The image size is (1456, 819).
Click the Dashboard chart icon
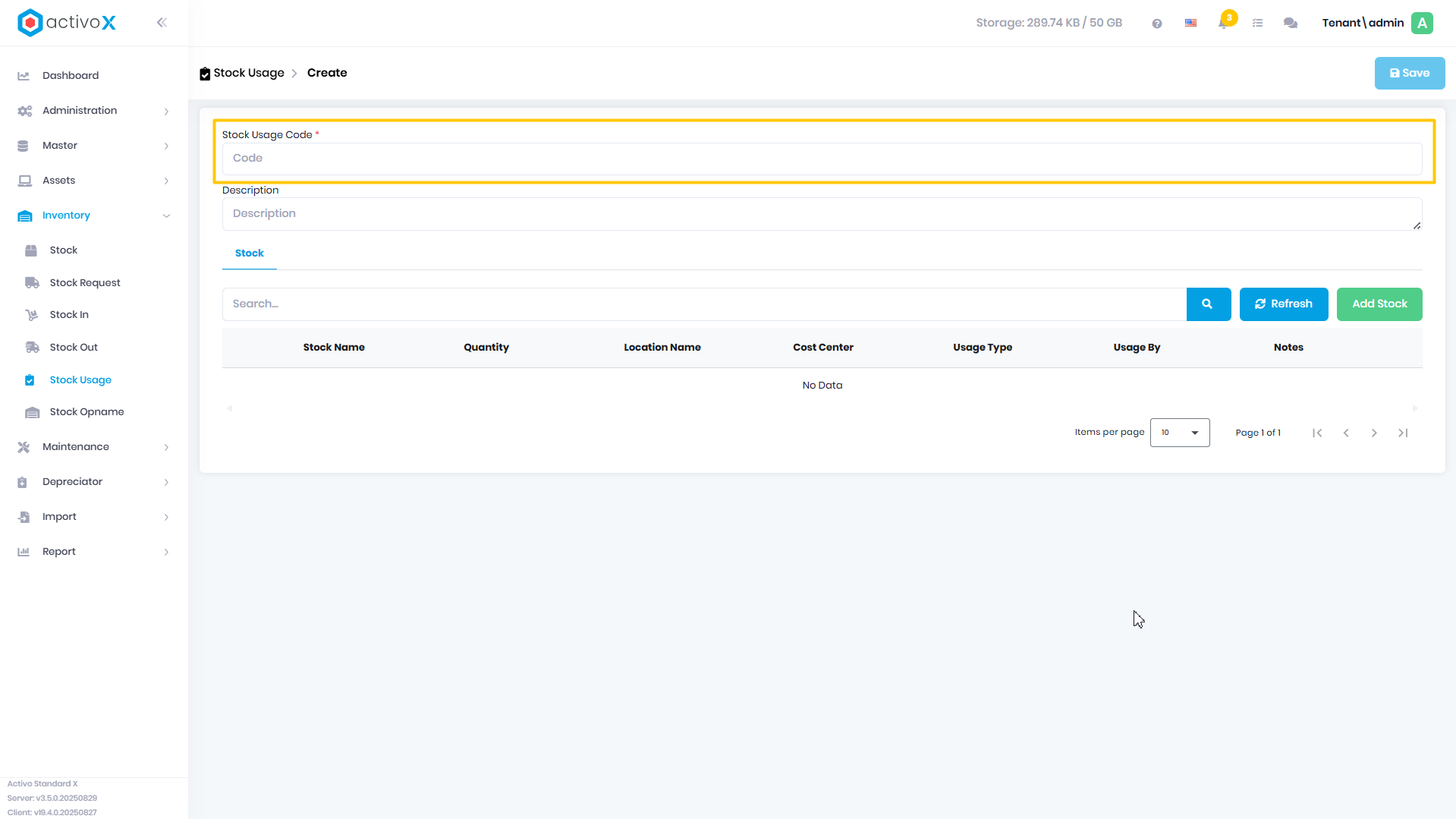click(x=24, y=76)
